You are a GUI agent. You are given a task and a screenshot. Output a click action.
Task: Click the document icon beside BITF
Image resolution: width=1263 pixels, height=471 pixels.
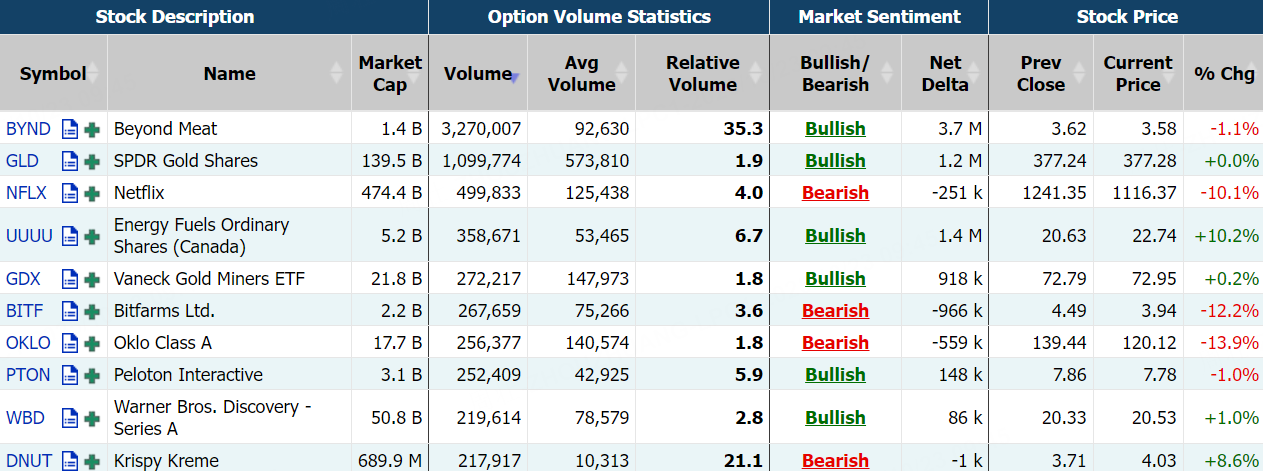coord(70,311)
